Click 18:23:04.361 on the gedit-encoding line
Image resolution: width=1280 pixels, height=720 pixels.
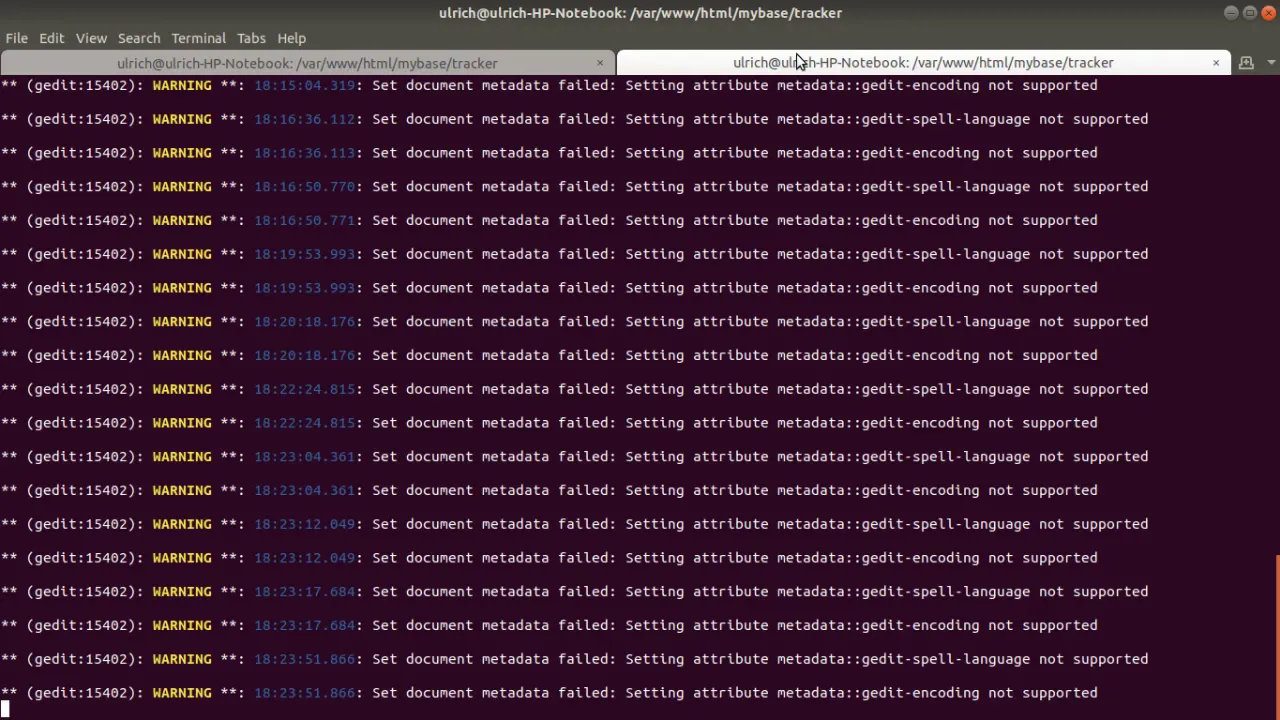tap(305, 490)
